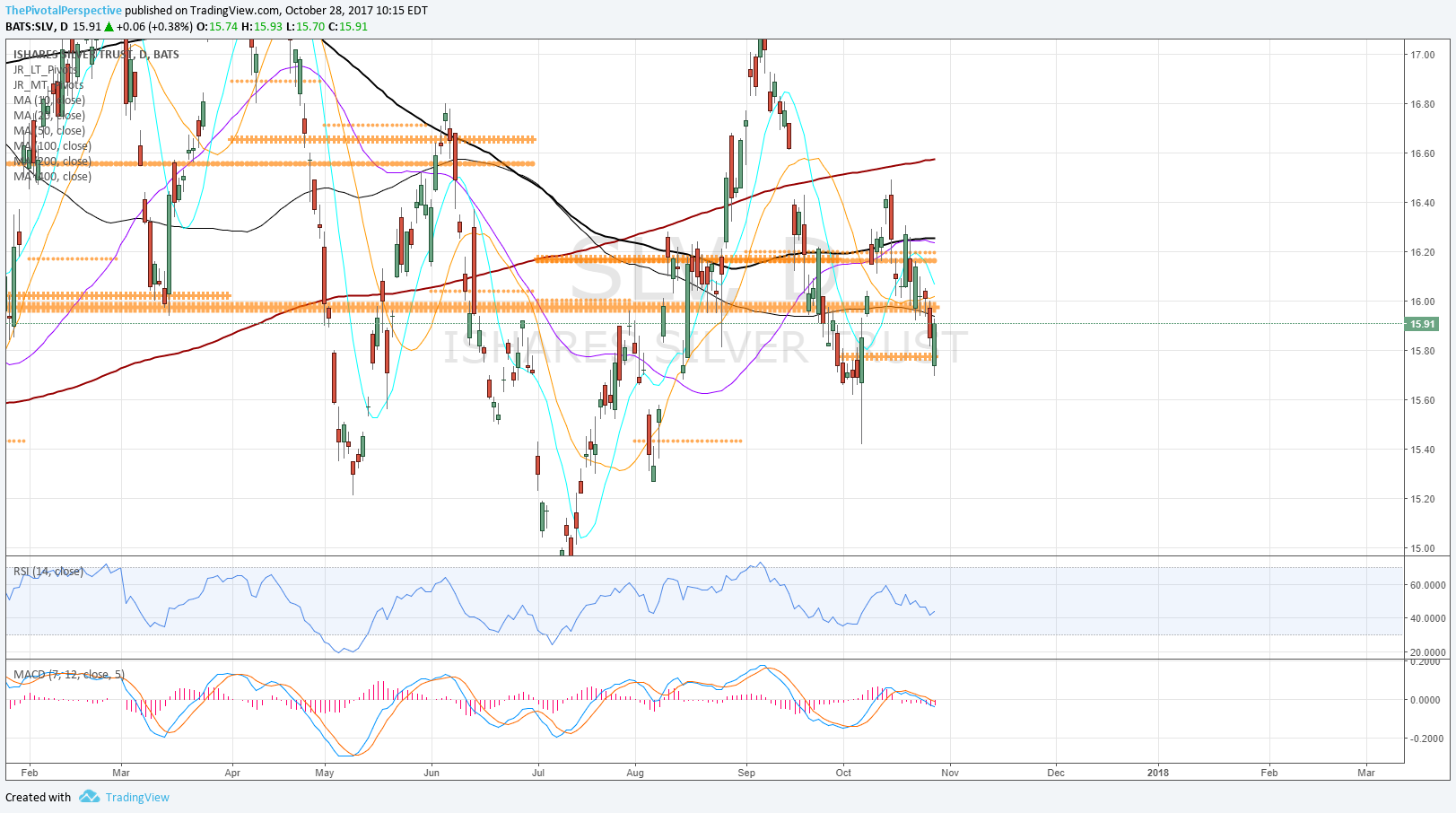Click the green up-arrow change indicator

pyautogui.click(x=109, y=26)
